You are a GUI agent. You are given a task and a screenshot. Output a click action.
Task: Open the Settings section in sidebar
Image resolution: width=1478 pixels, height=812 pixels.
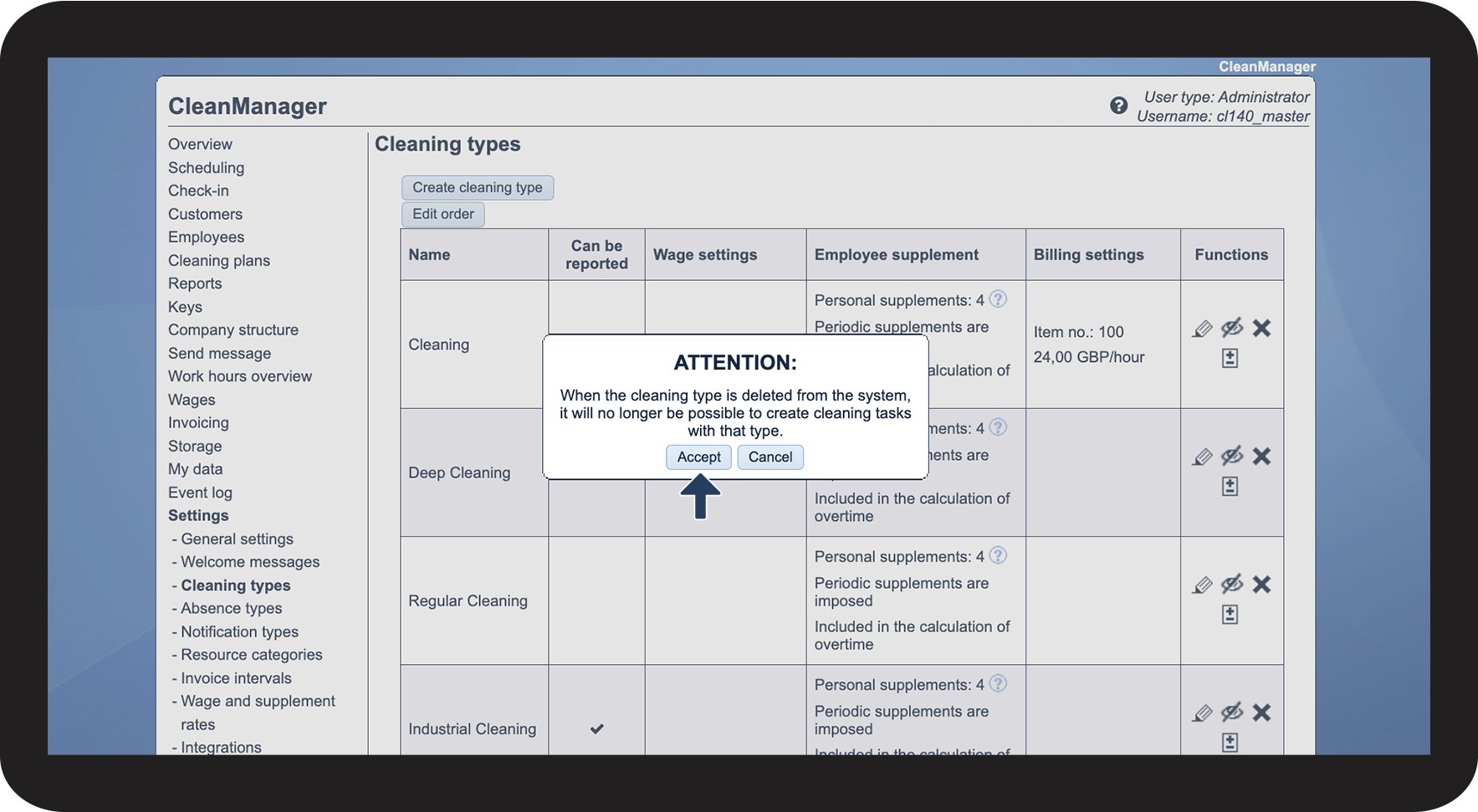pos(198,516)
